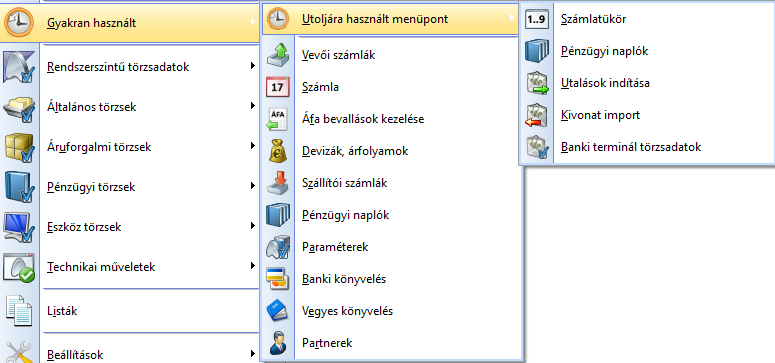The image size is (775, 363).
Task: Open the Áruforgalmi törzsek menu
Action: 130,147
